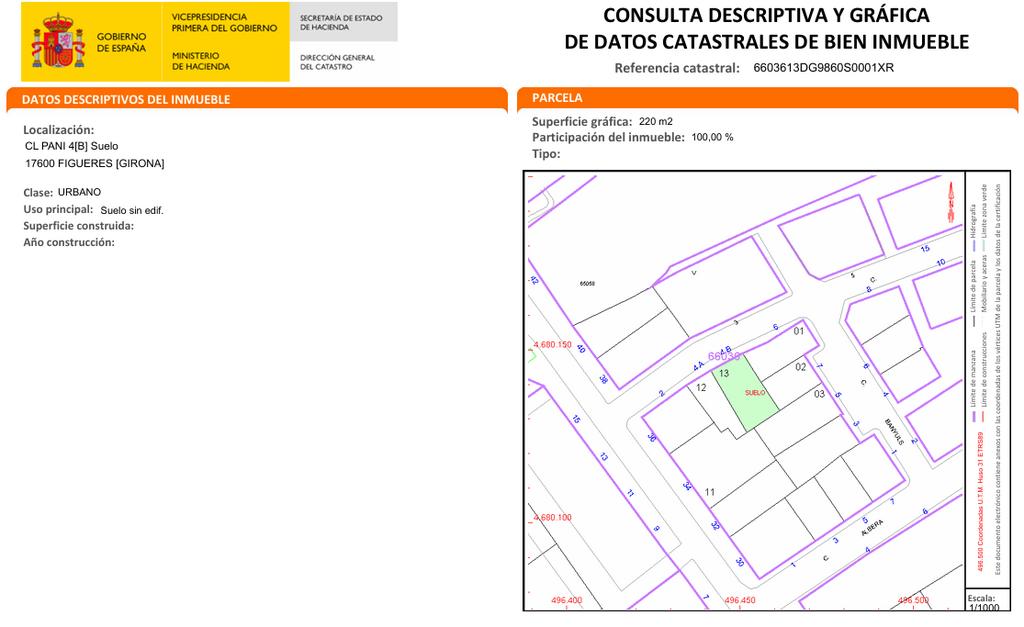Screen dimensions: 1024x627
Task: Select the Dirección General del Catastro label
Action: (337, 62)
